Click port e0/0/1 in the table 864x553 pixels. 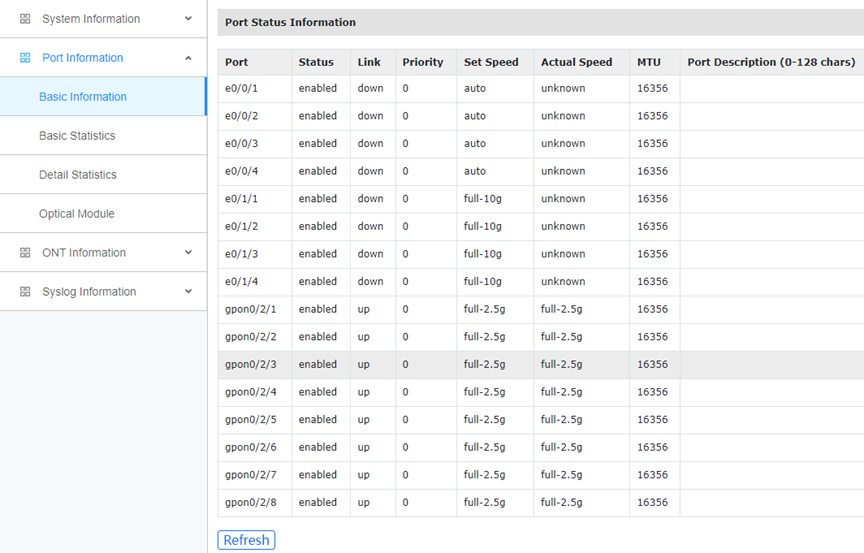tap(241, 88)
